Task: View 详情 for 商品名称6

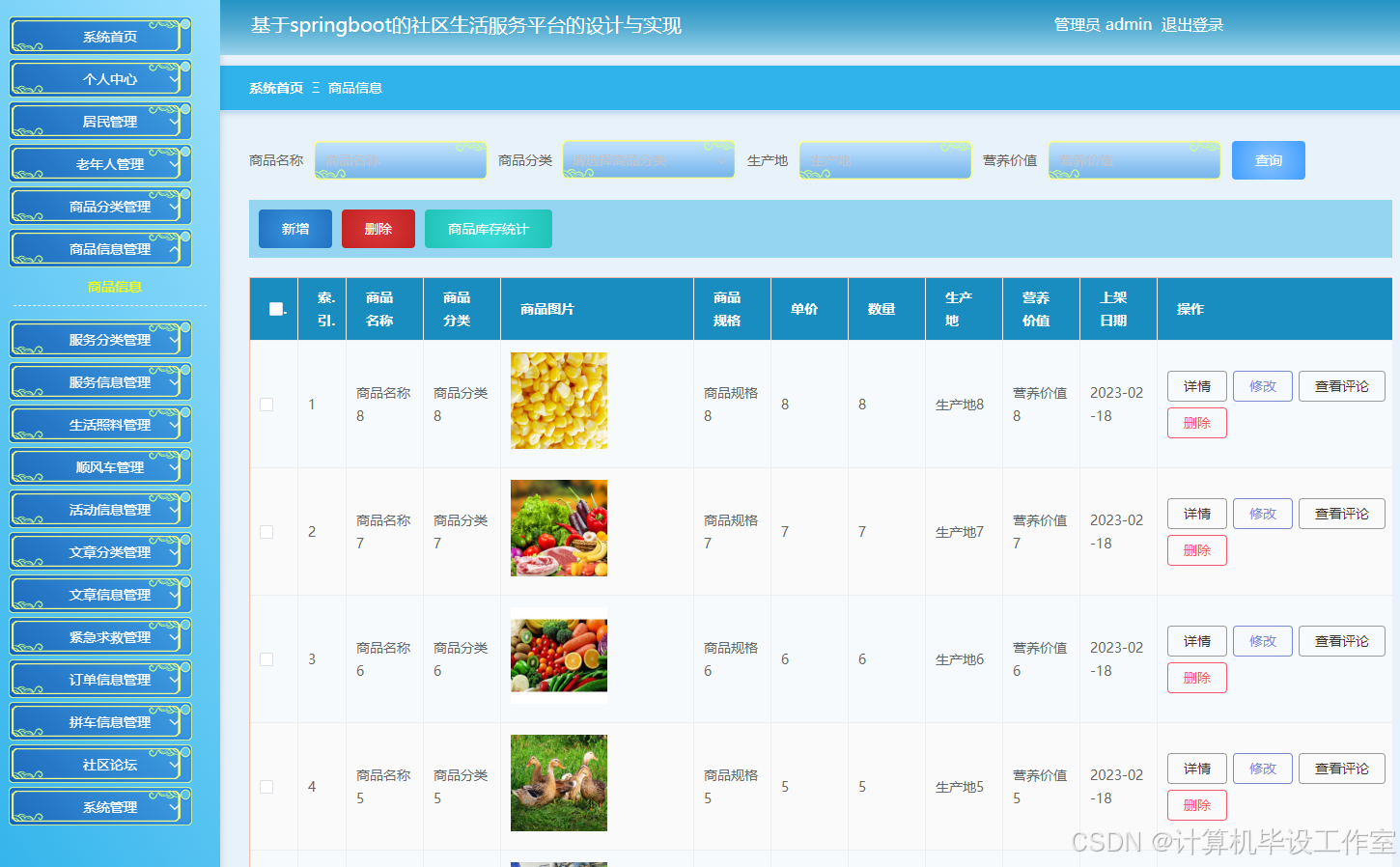Action: (1197, 641)
